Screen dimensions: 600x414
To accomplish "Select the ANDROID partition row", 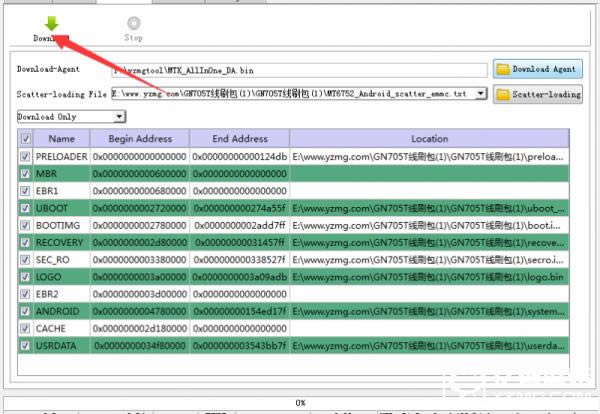I will [x=62, y=311].
